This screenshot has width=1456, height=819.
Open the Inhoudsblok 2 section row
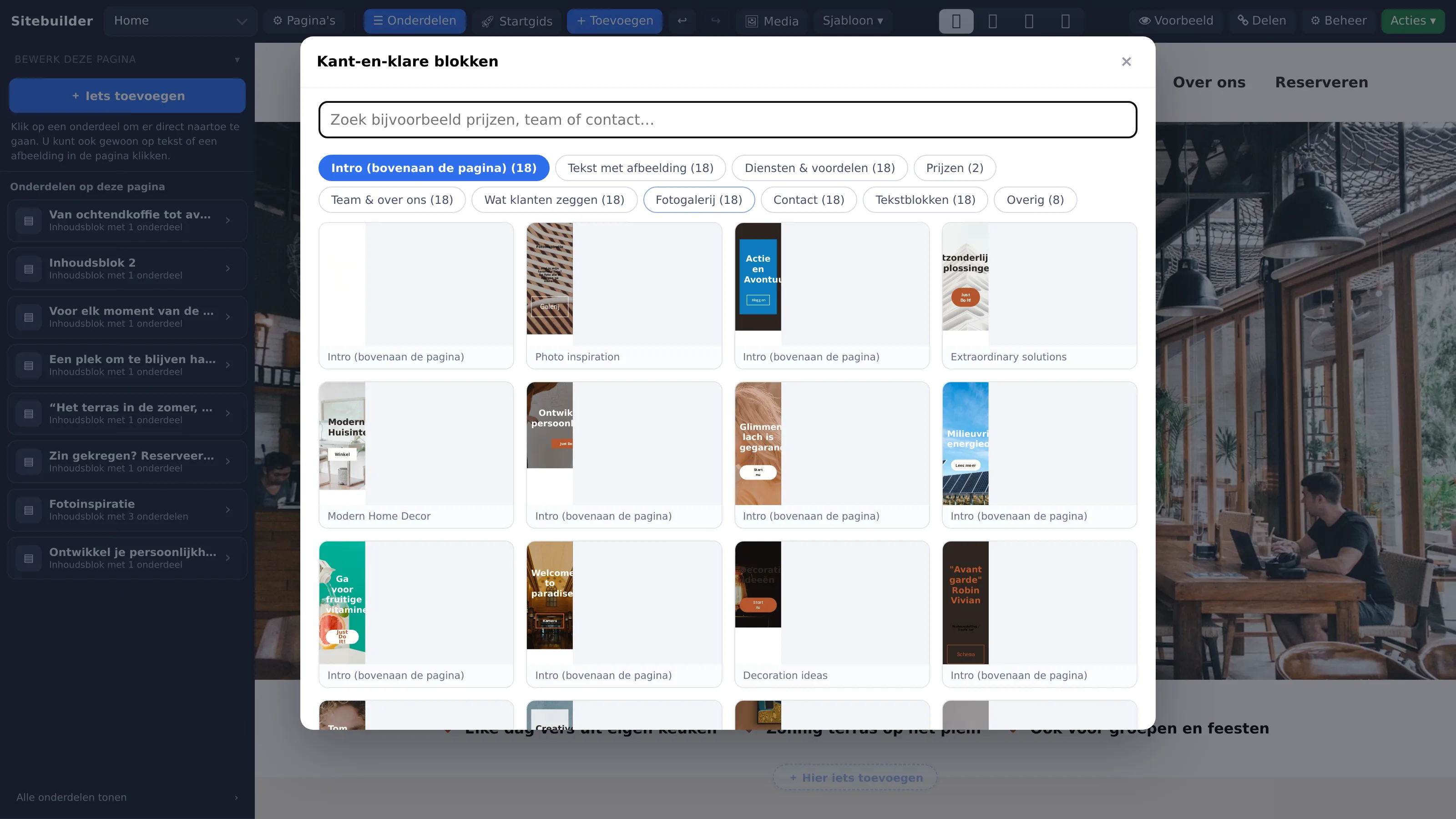click(x=127, y=268)
